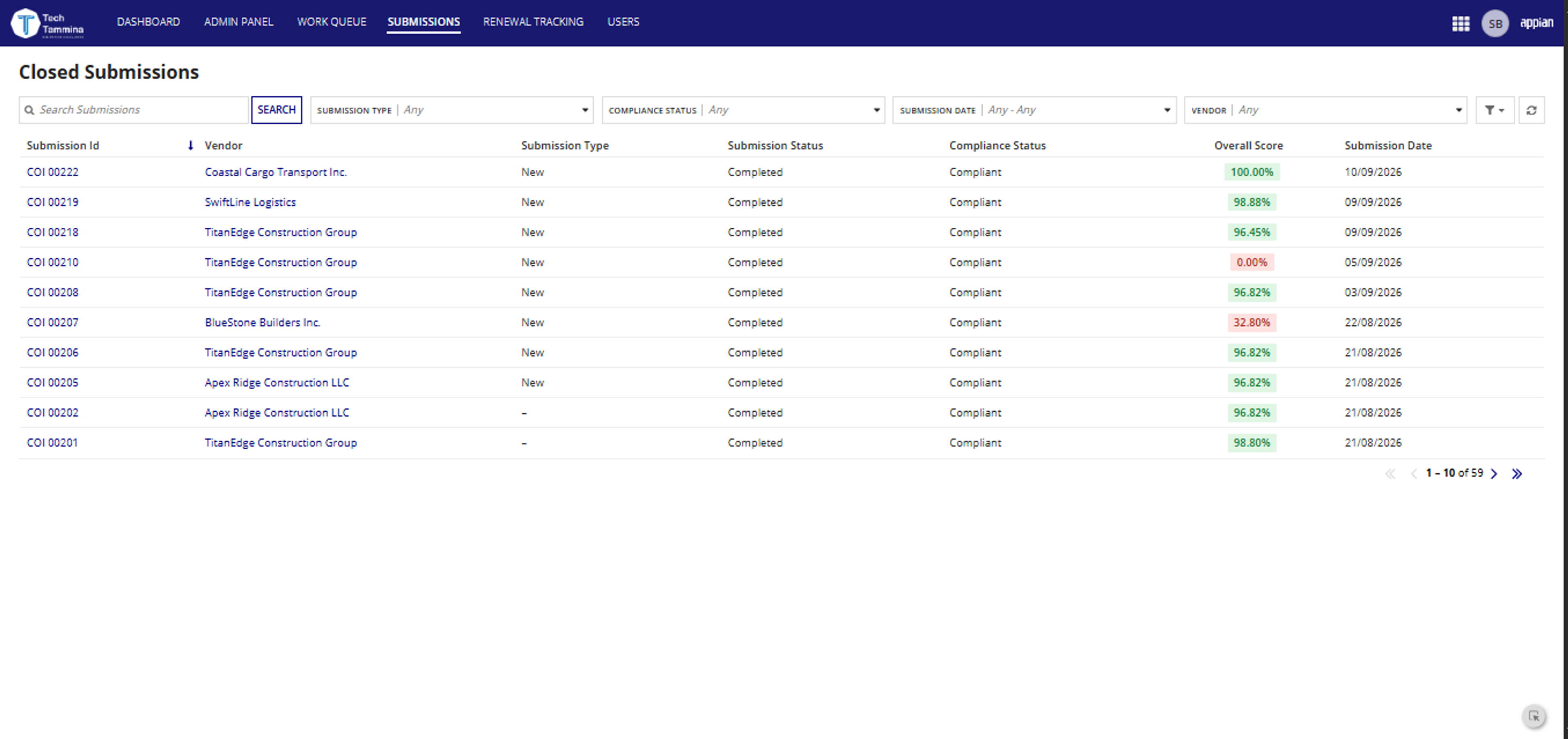Open submission COI 00207
This screenshot has width=1568, height=739.
[x=52, y=322]
